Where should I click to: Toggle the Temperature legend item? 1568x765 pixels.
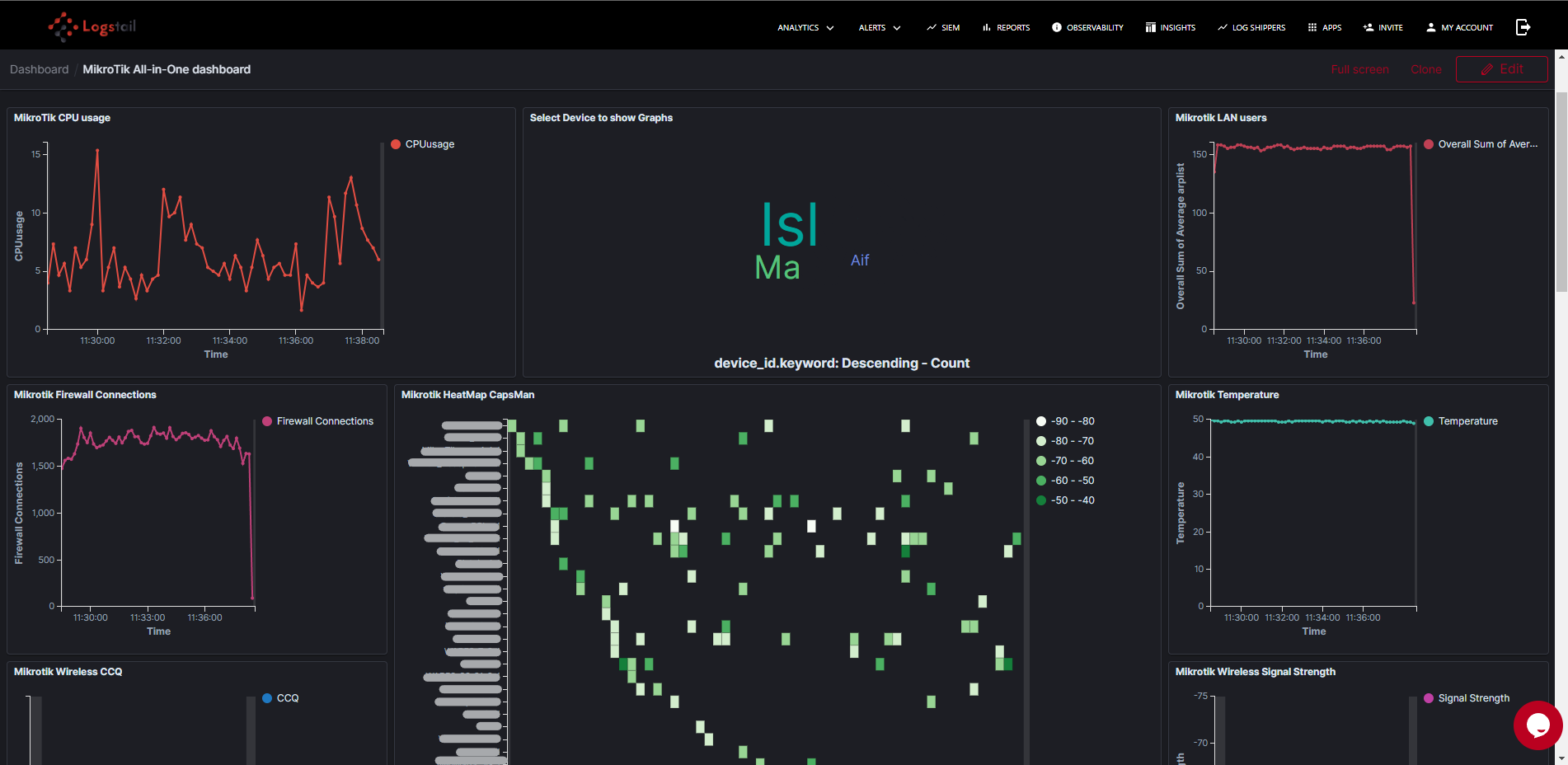pyautogui.click(x=1461, y=421)
